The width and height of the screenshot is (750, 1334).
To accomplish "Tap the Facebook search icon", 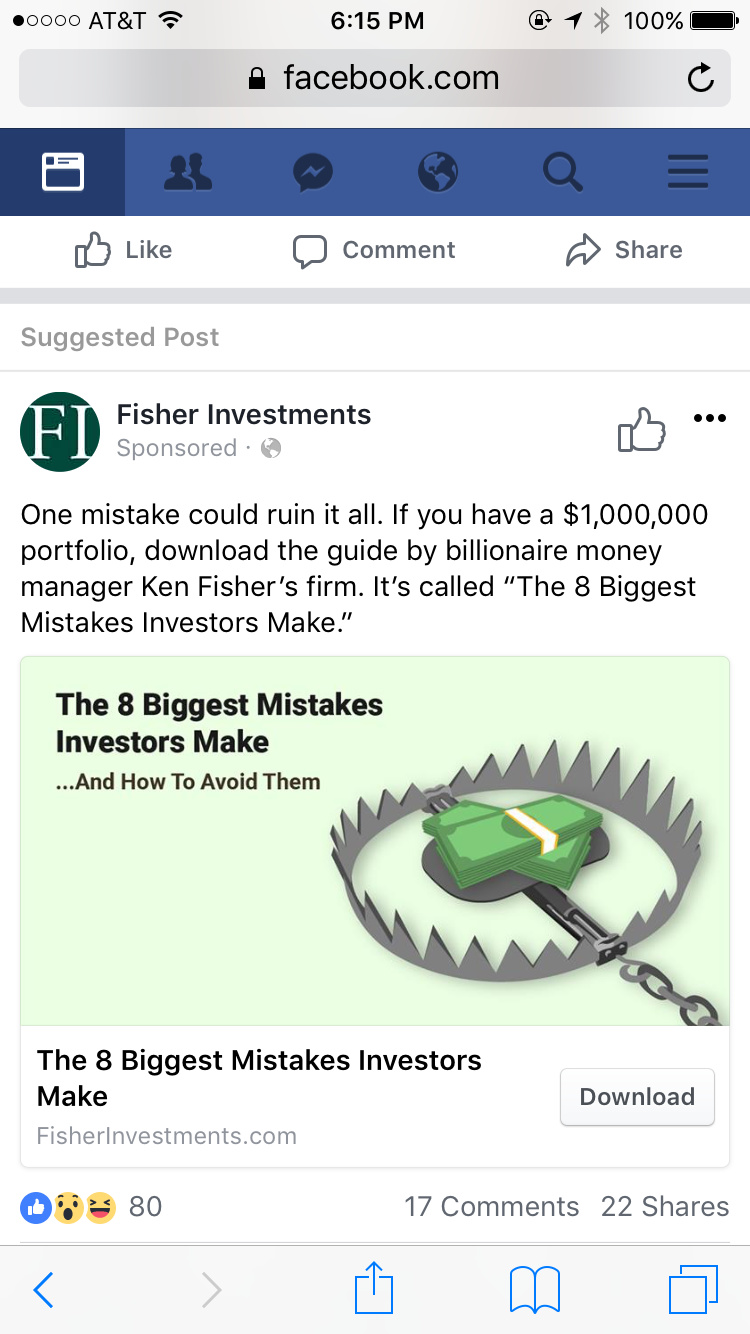I will (563, 172).
